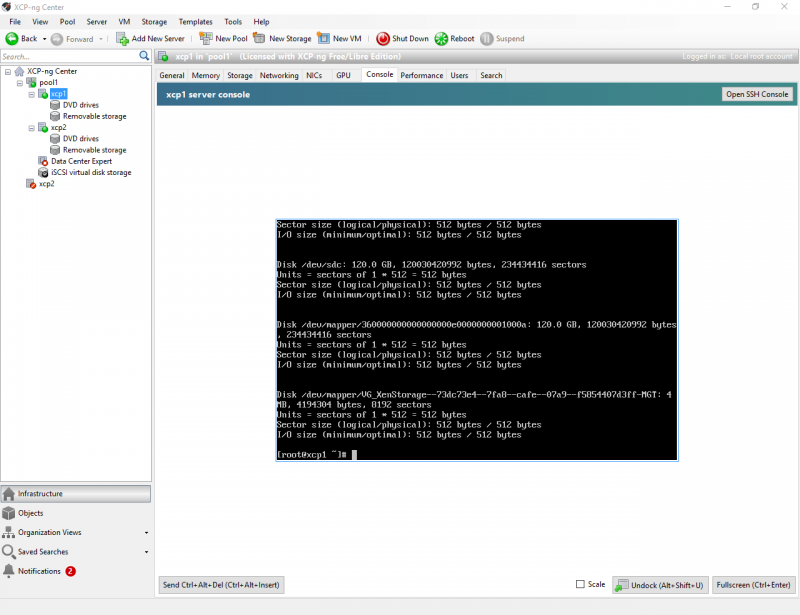Open the New Storage wizard icon
Screen dimensions: 800x615
[x=260, y=39]
